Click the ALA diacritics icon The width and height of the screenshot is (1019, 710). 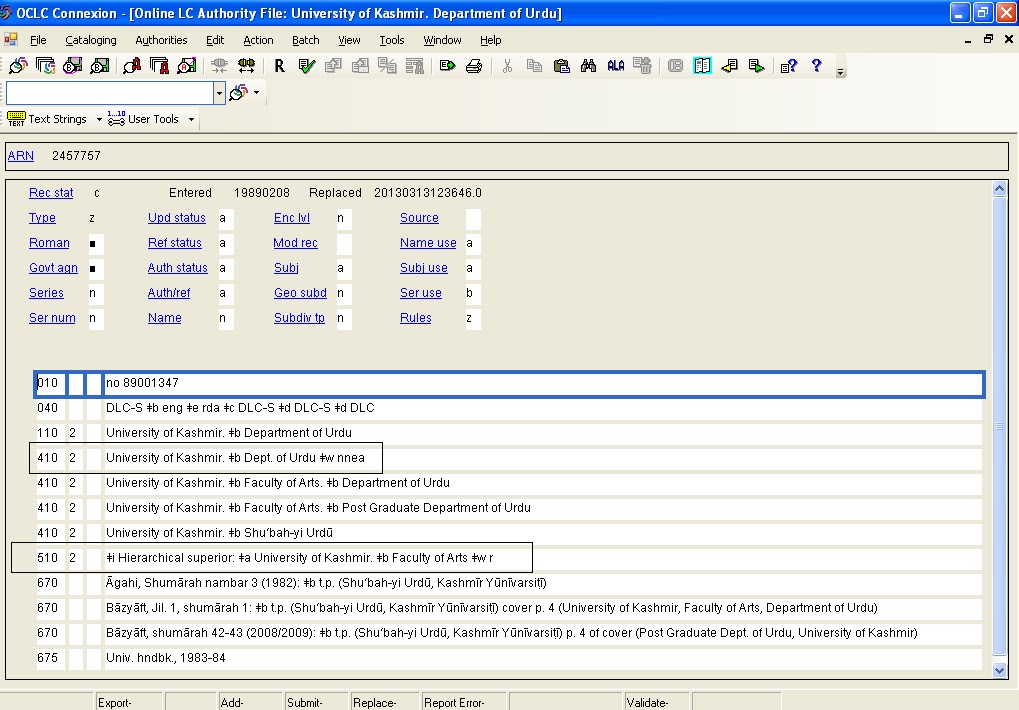(615, 66)
